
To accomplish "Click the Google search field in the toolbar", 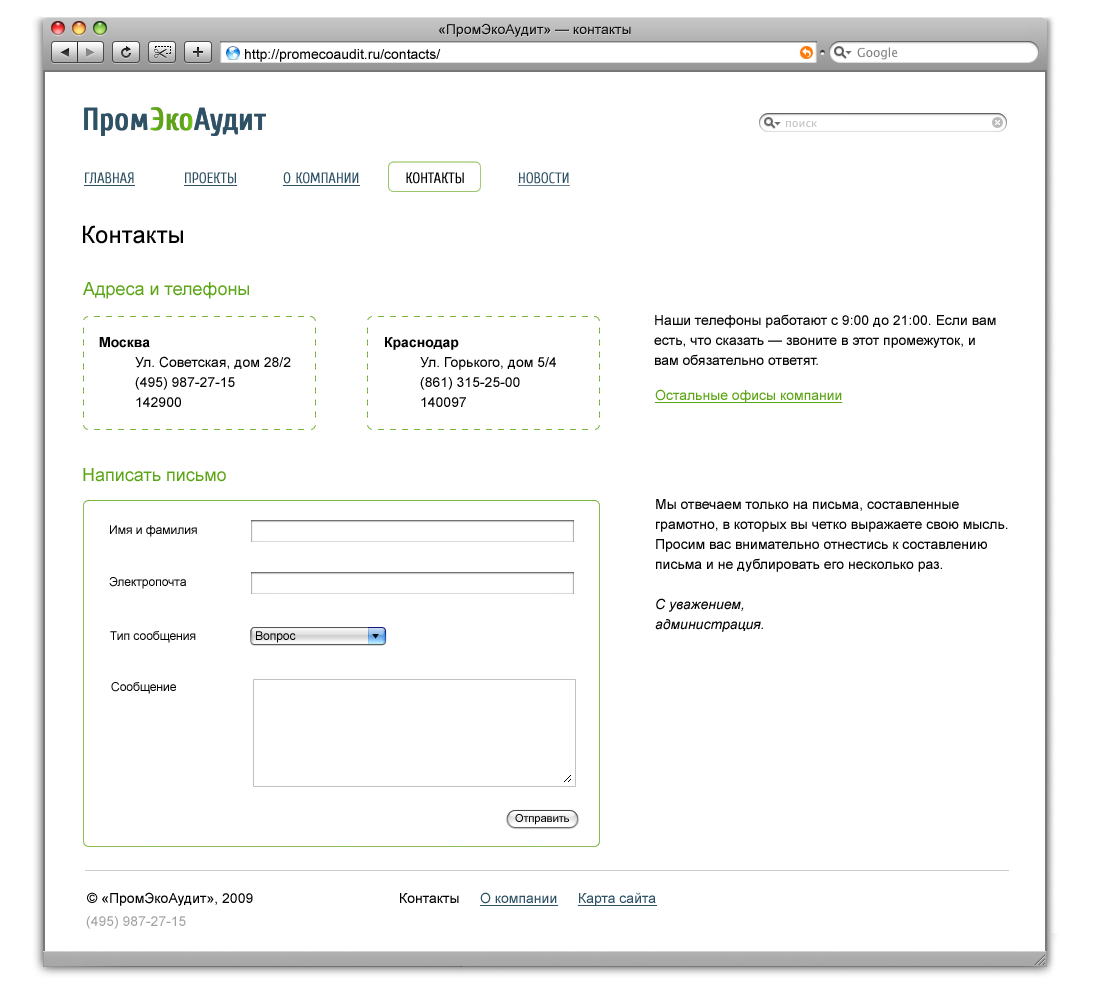I will pos(934,53).
